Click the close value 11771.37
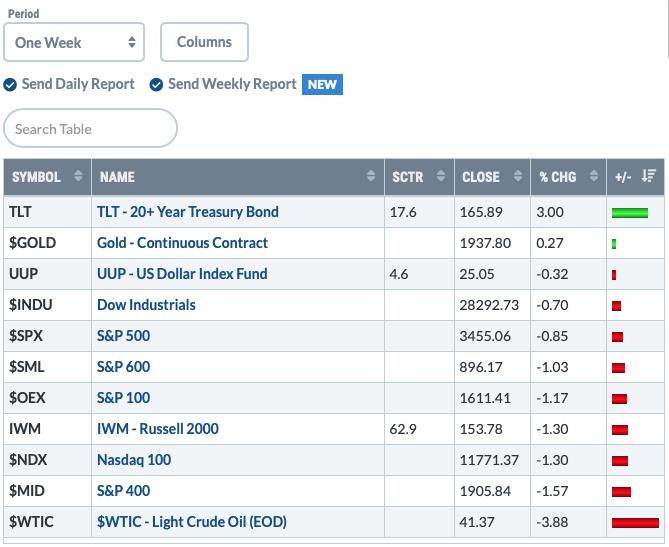669x547 pixels. point(489,460)
